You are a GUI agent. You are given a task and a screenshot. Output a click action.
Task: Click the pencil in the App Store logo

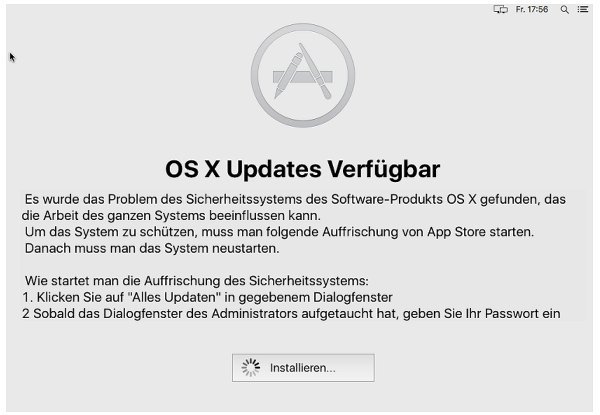[x=288, y=75]
